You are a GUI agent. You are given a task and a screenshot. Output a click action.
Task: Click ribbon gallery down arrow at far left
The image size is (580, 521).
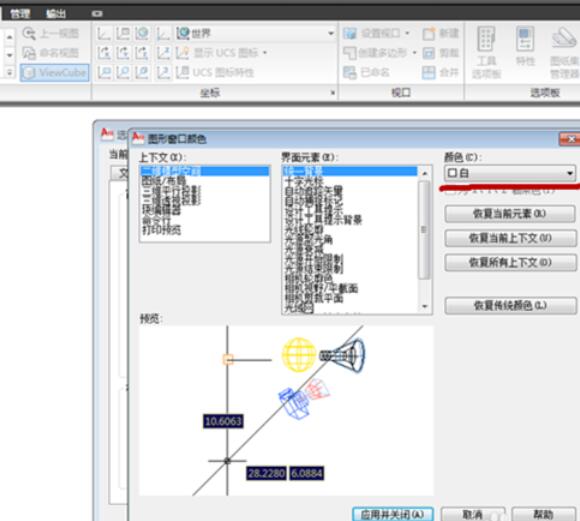pyautogui.click(x=10, y=56)
